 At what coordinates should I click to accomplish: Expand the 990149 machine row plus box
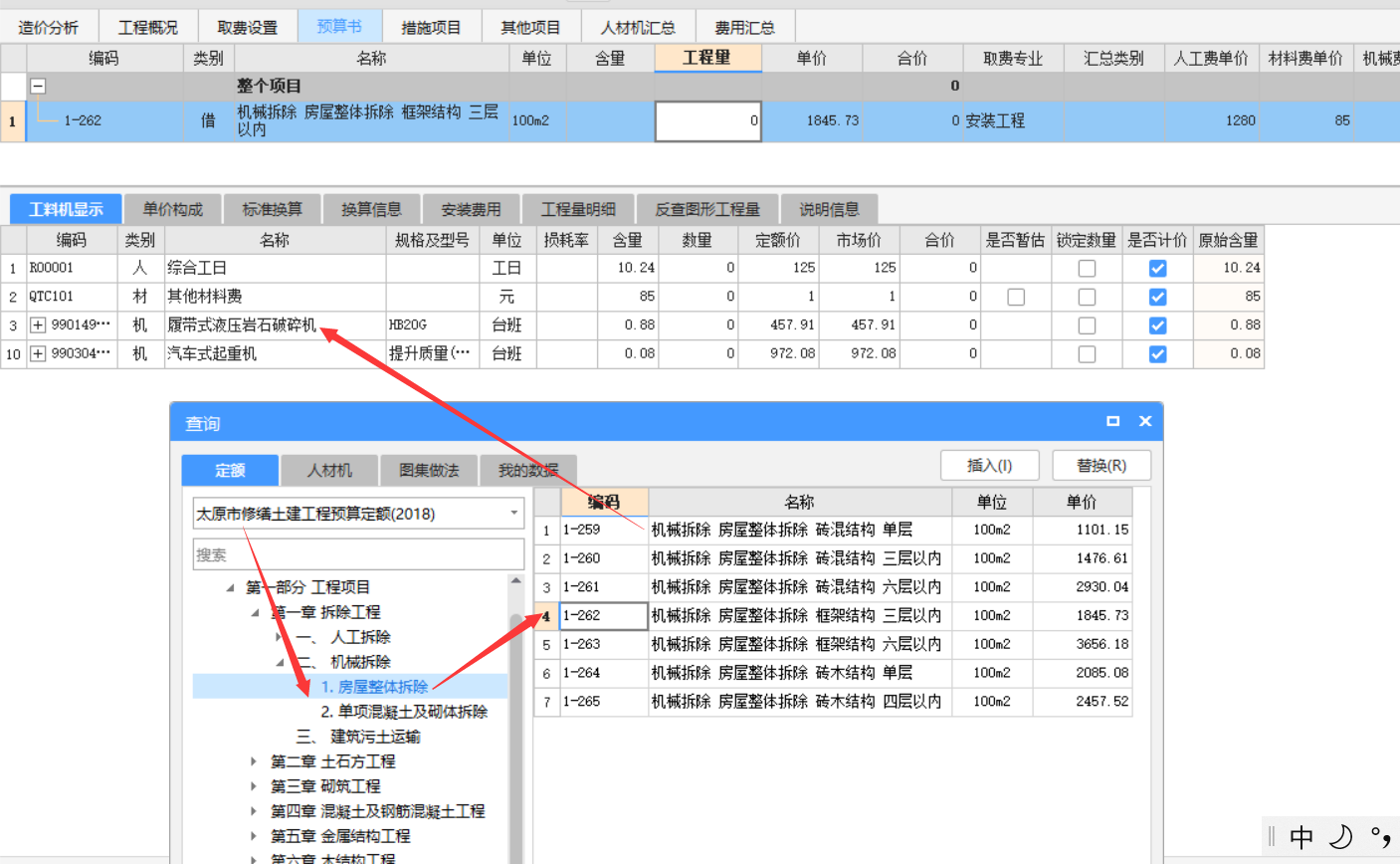pyautogui.click(x=38, y=325)
